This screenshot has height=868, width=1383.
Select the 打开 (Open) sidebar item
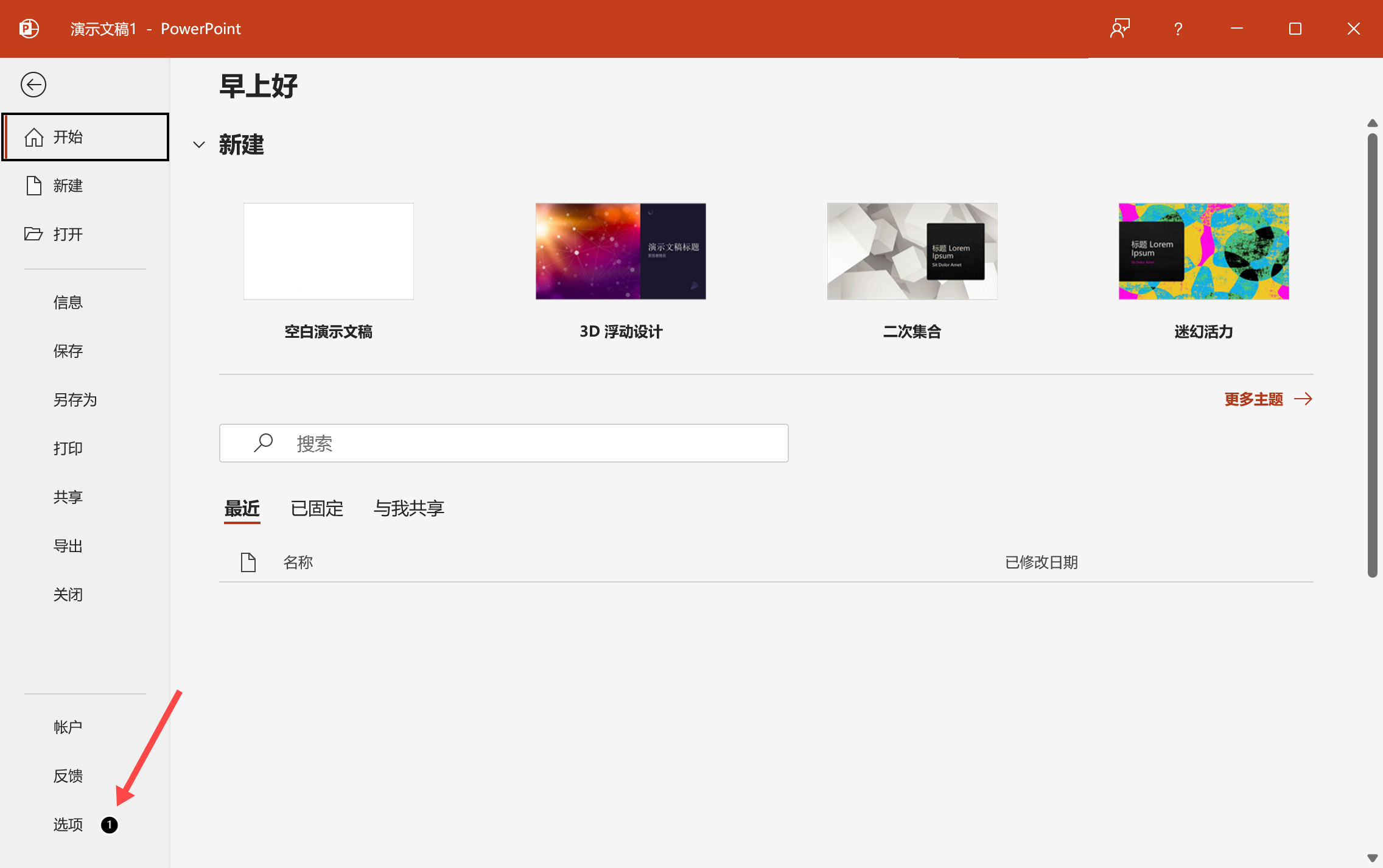point(68,234)
